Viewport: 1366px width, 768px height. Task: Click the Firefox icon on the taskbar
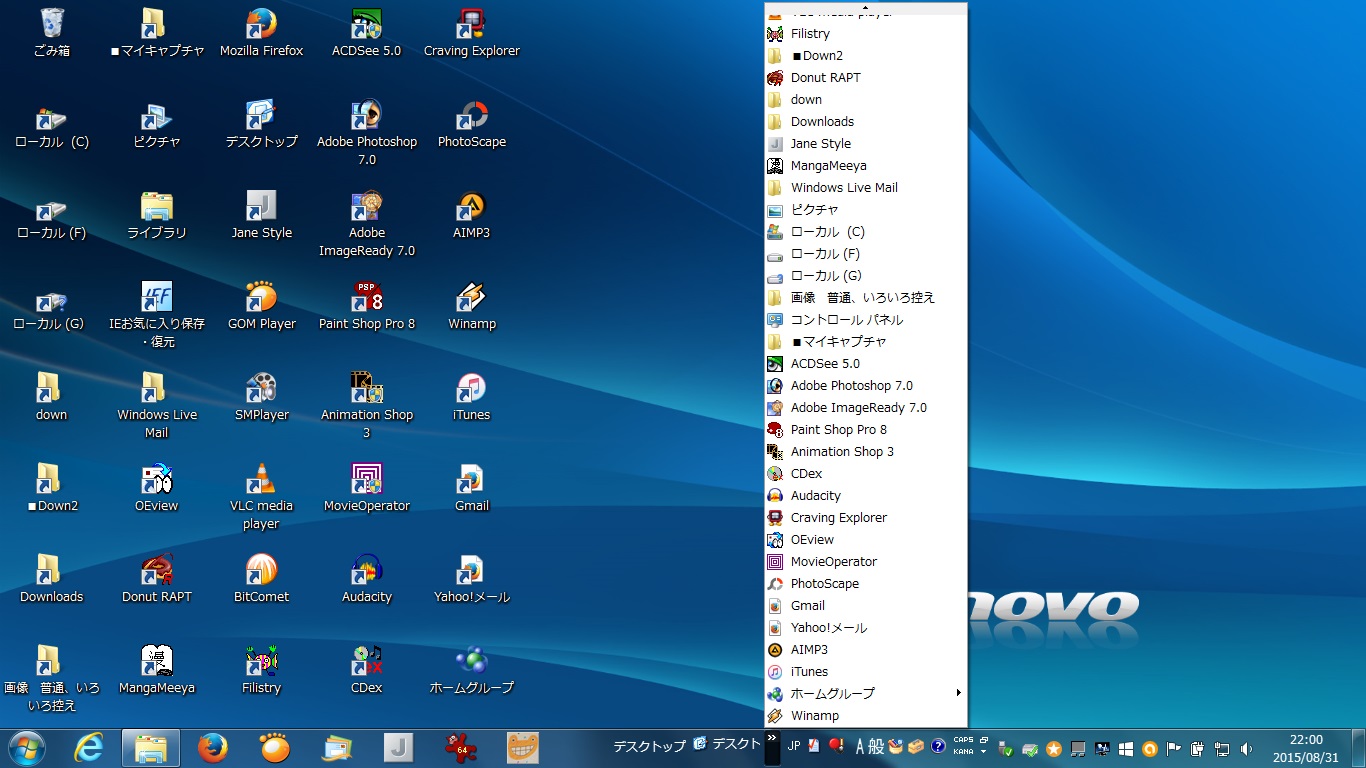(212, 747)
